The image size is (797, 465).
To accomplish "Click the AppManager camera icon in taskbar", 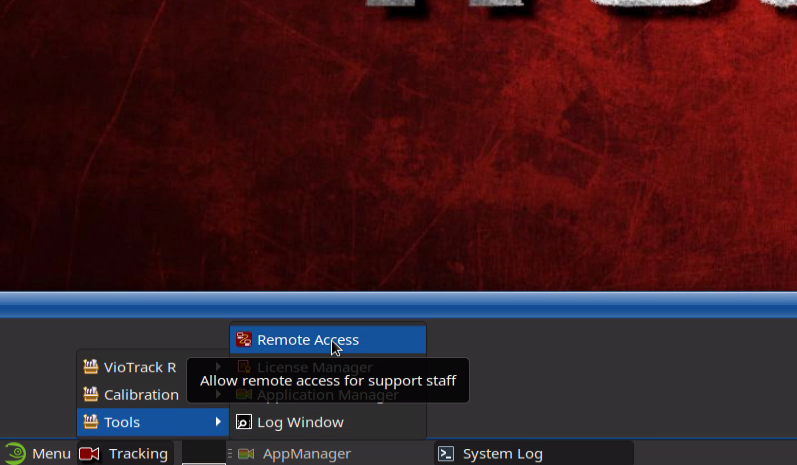I will tap(246, 454).
